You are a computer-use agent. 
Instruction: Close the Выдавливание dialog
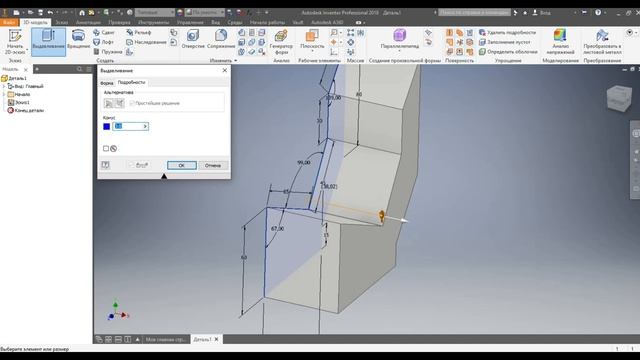tap(224, 71)
